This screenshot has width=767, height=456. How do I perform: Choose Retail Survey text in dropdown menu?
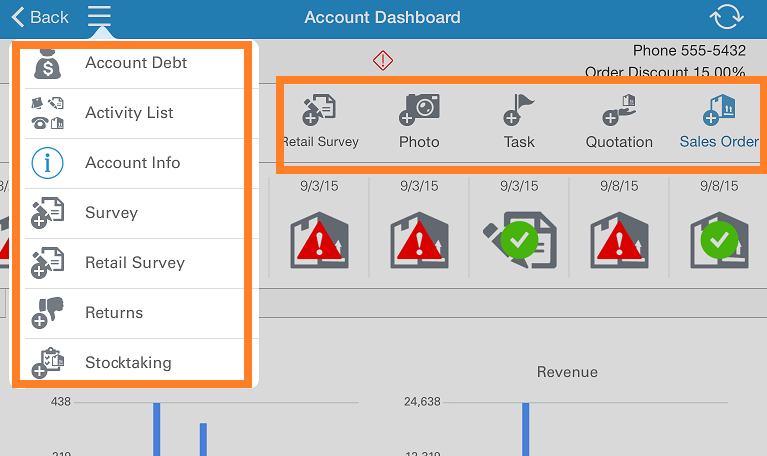pyautogui.click(x=135, y=262)
